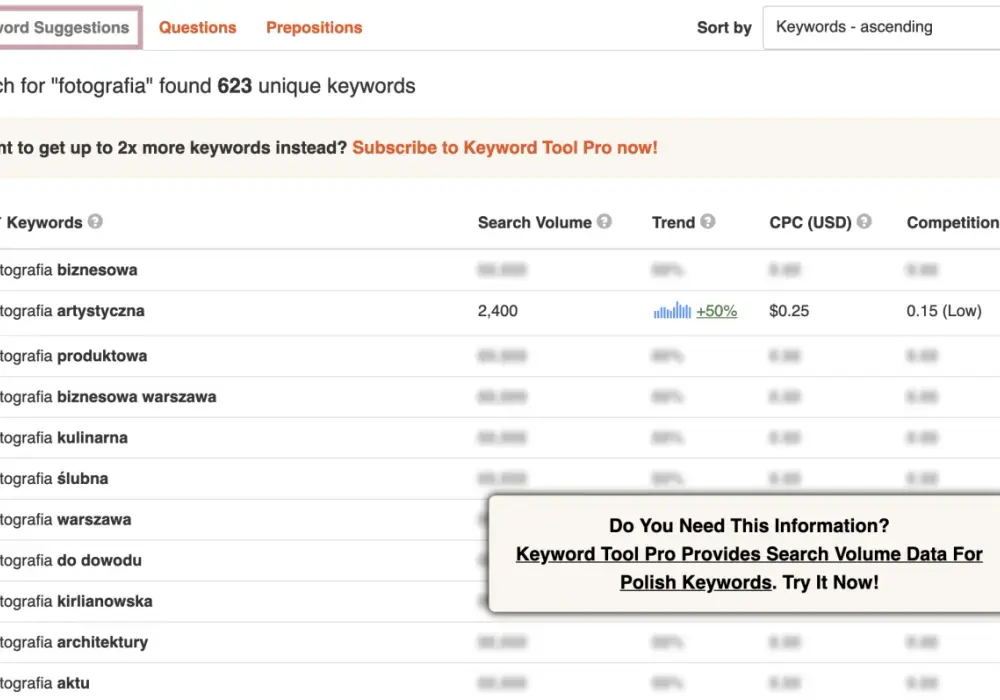Select keyword fotografia aktu
This screenshot has height=700, width=1000.
(x=45, y=683)
